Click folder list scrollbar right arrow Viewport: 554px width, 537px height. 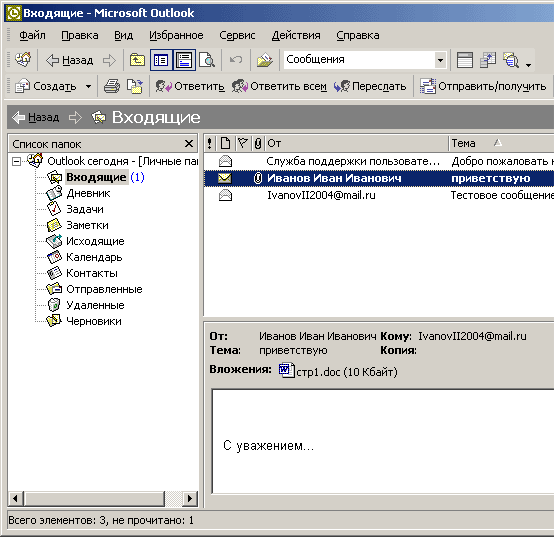click(190, 498)
